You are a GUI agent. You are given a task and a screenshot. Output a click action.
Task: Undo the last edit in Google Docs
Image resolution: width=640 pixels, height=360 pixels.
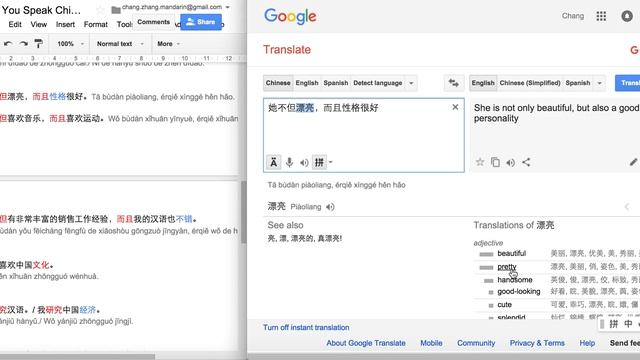8,44
